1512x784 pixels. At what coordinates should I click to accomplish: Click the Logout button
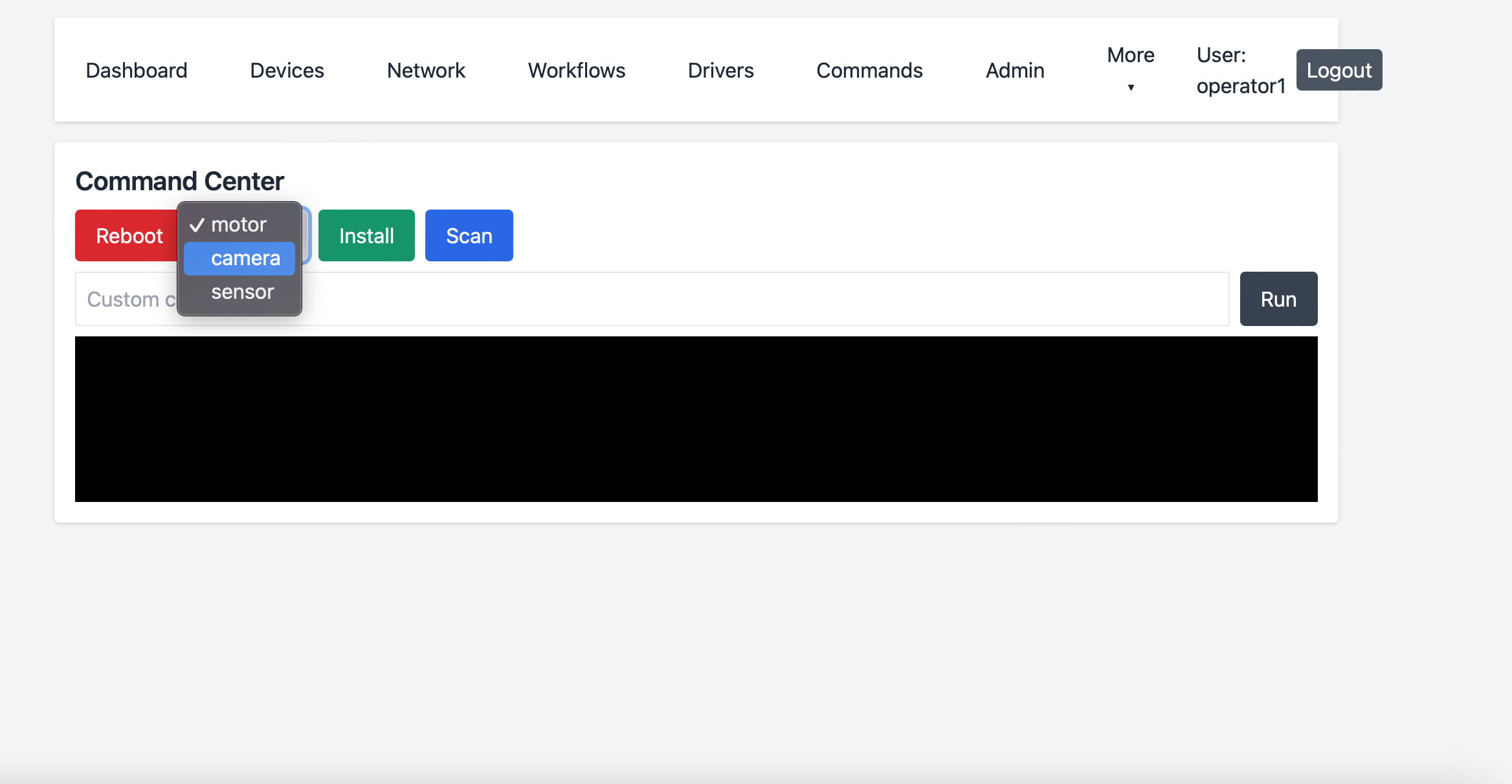(x=1339, y=70)
